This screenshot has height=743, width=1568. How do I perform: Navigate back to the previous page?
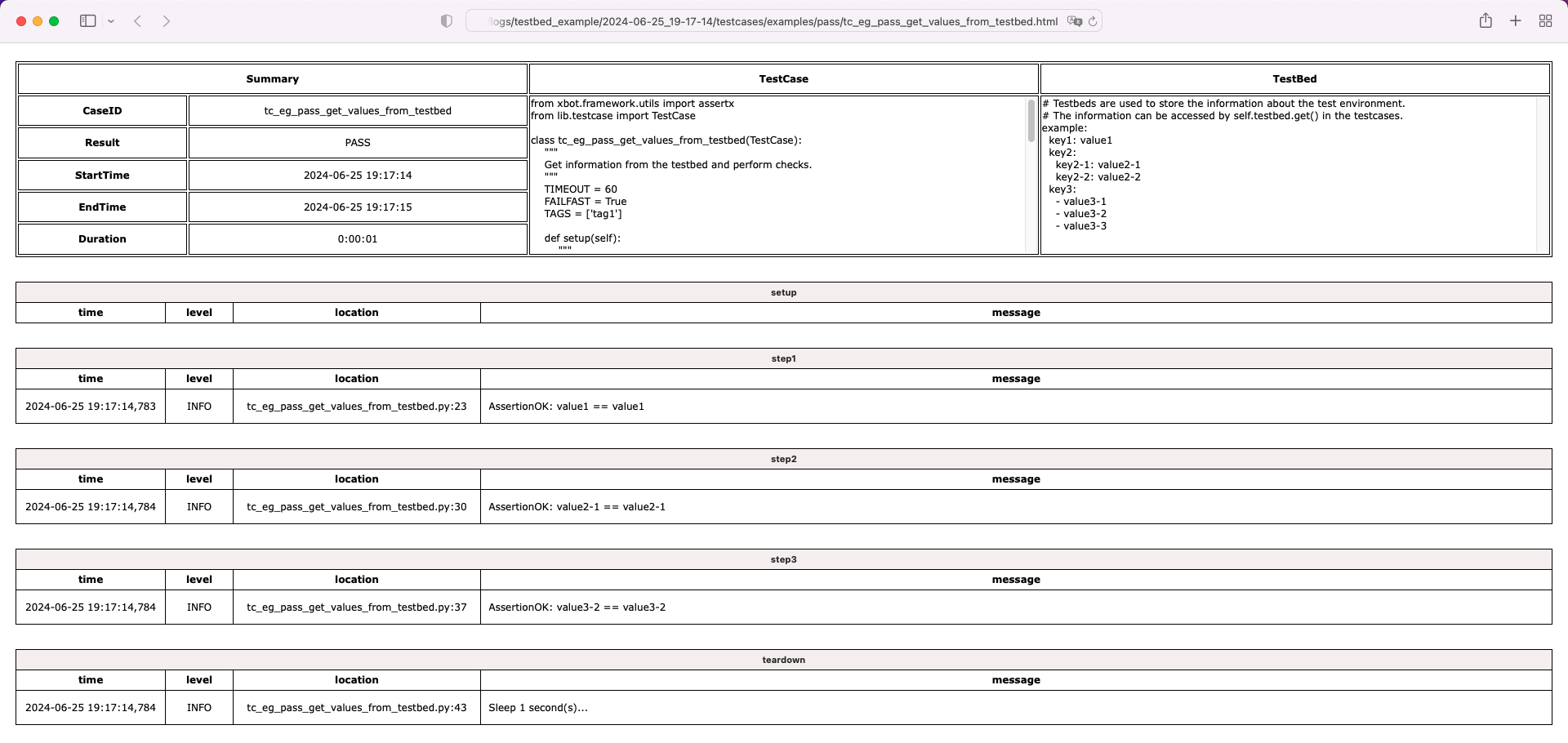pos(138,20)
